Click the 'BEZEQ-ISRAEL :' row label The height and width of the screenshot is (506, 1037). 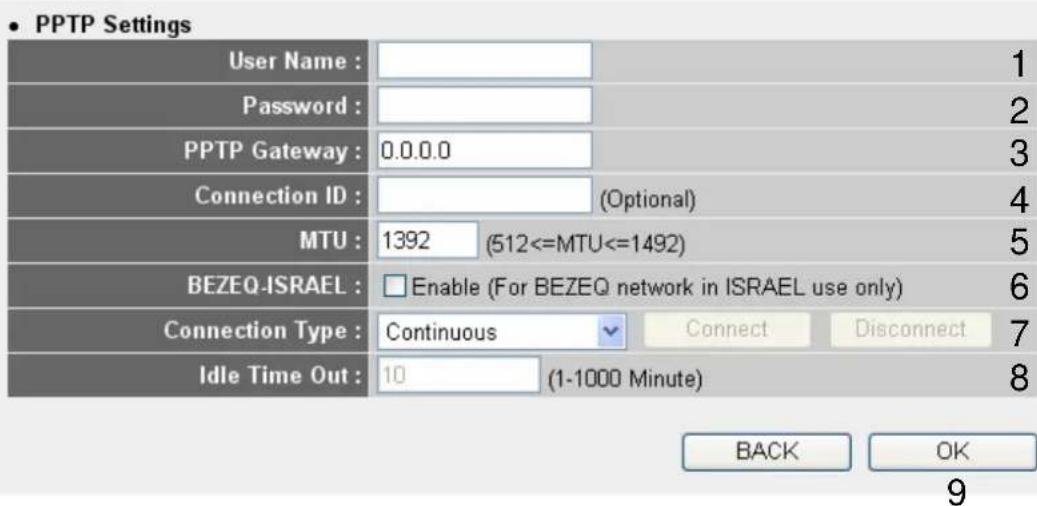[x=274, y=287]
